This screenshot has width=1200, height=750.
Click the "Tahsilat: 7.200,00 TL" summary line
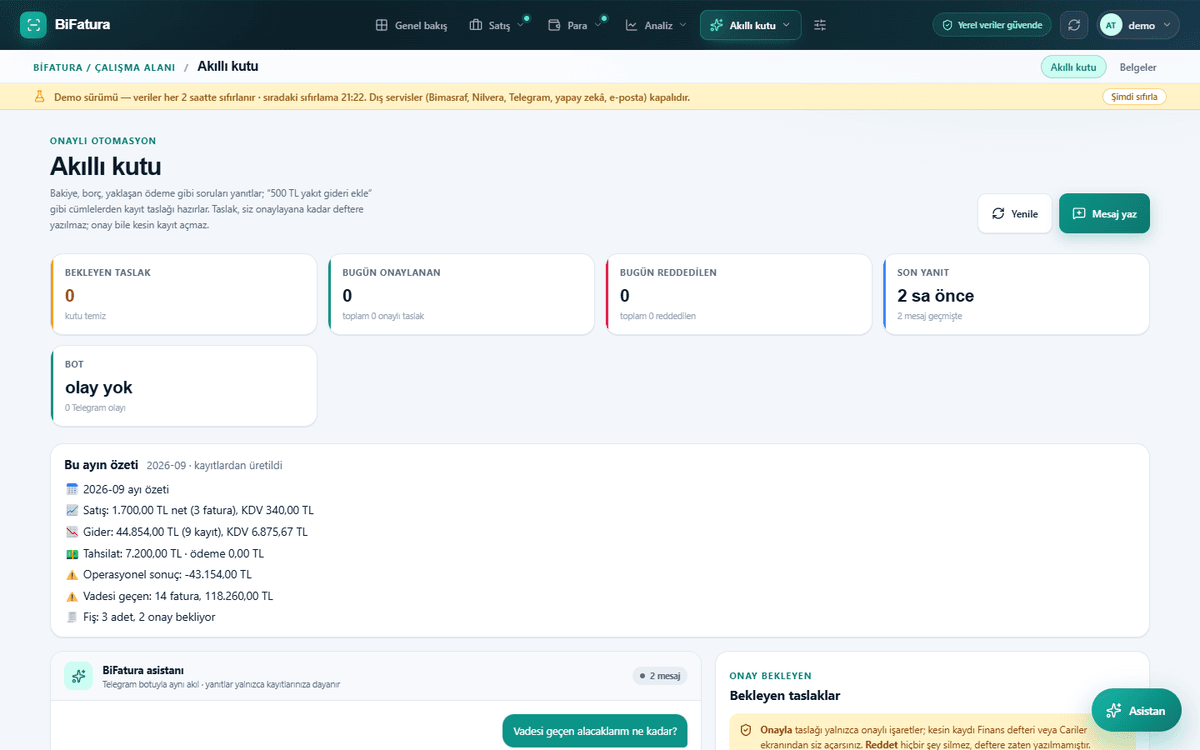pyautogui.click(x=164, y=553)
